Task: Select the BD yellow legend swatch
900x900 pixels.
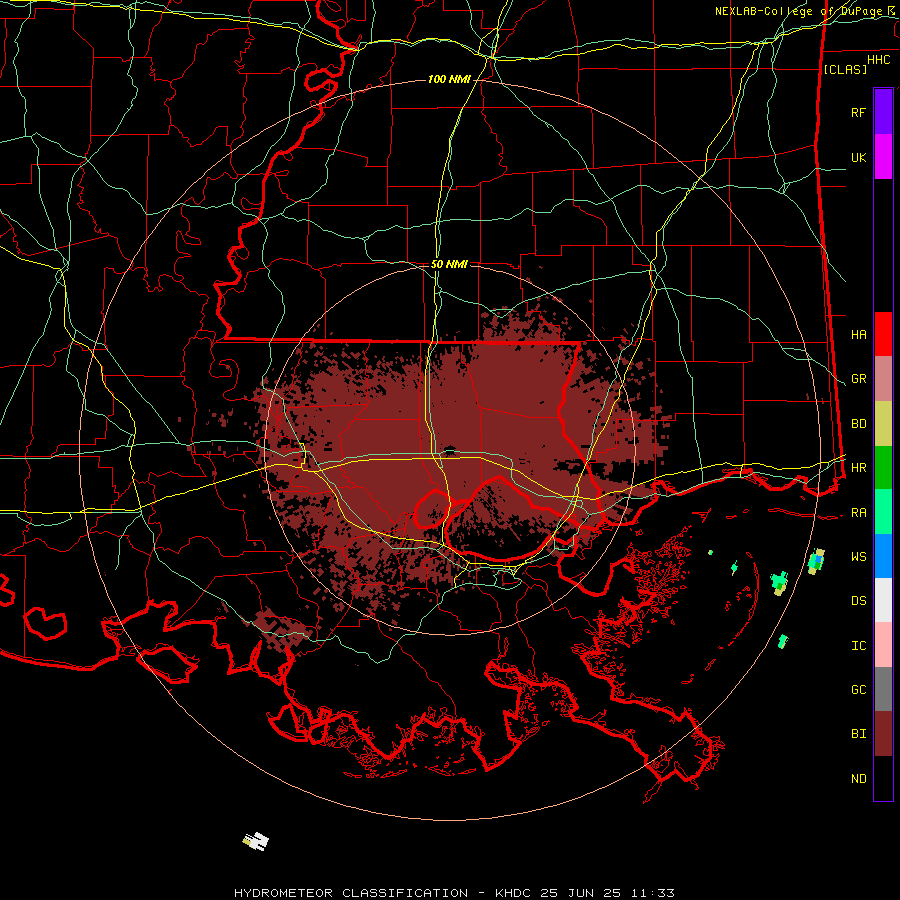Action: tap(883, 424)
